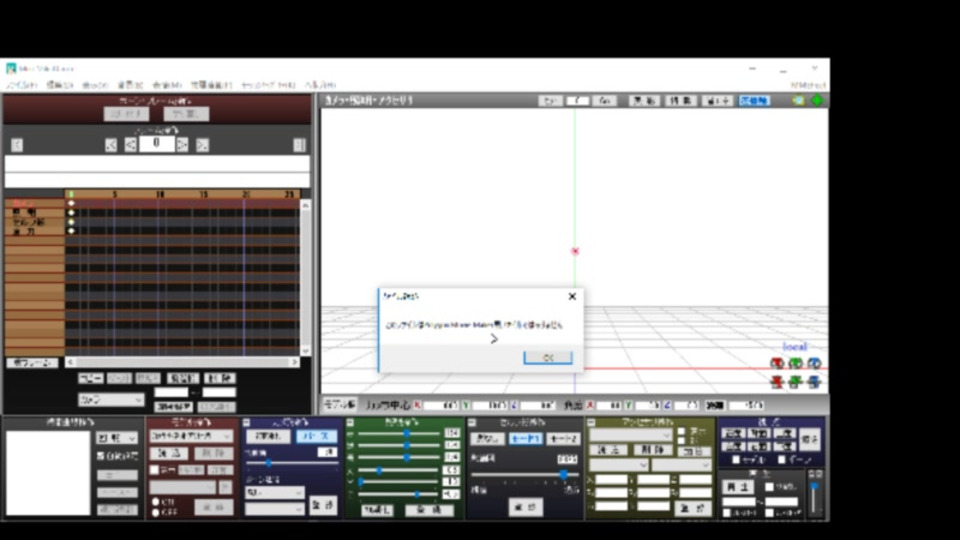Click the yellow-green icon in viewport header
The image size is (960, 540).
pos(798,100)
